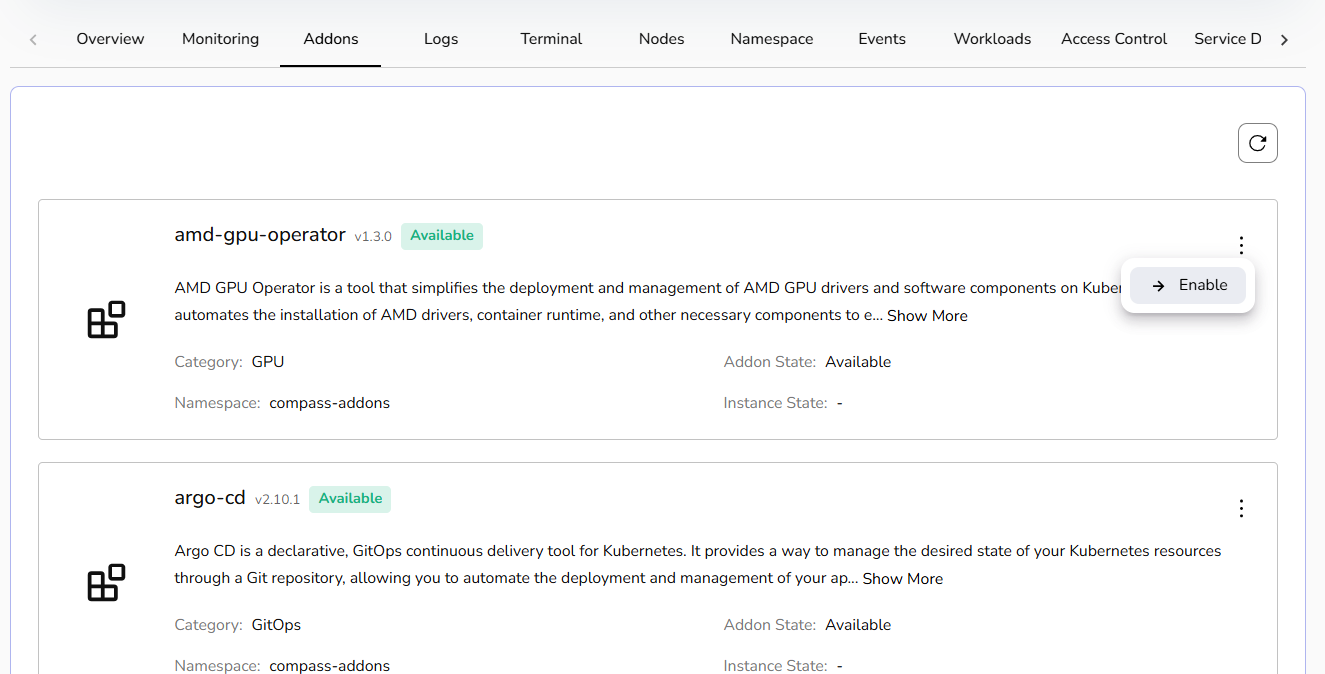Switch to the Nodes tab
This screenshot has width=1325, height=674.
[x=661, y=39]
